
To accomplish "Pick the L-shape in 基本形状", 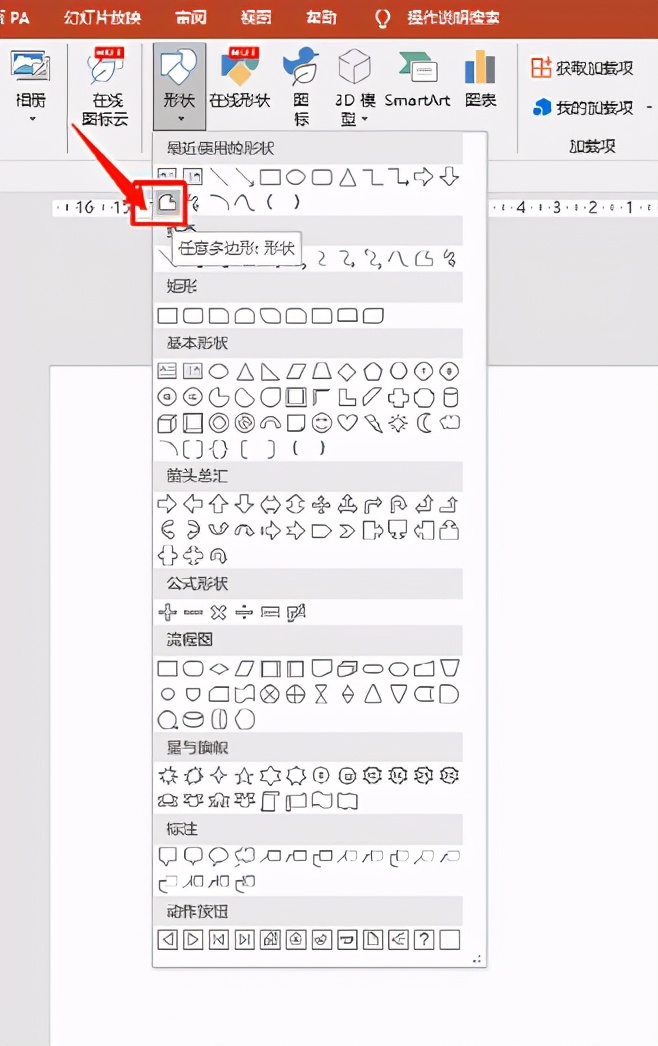I will tap(347, 398).
